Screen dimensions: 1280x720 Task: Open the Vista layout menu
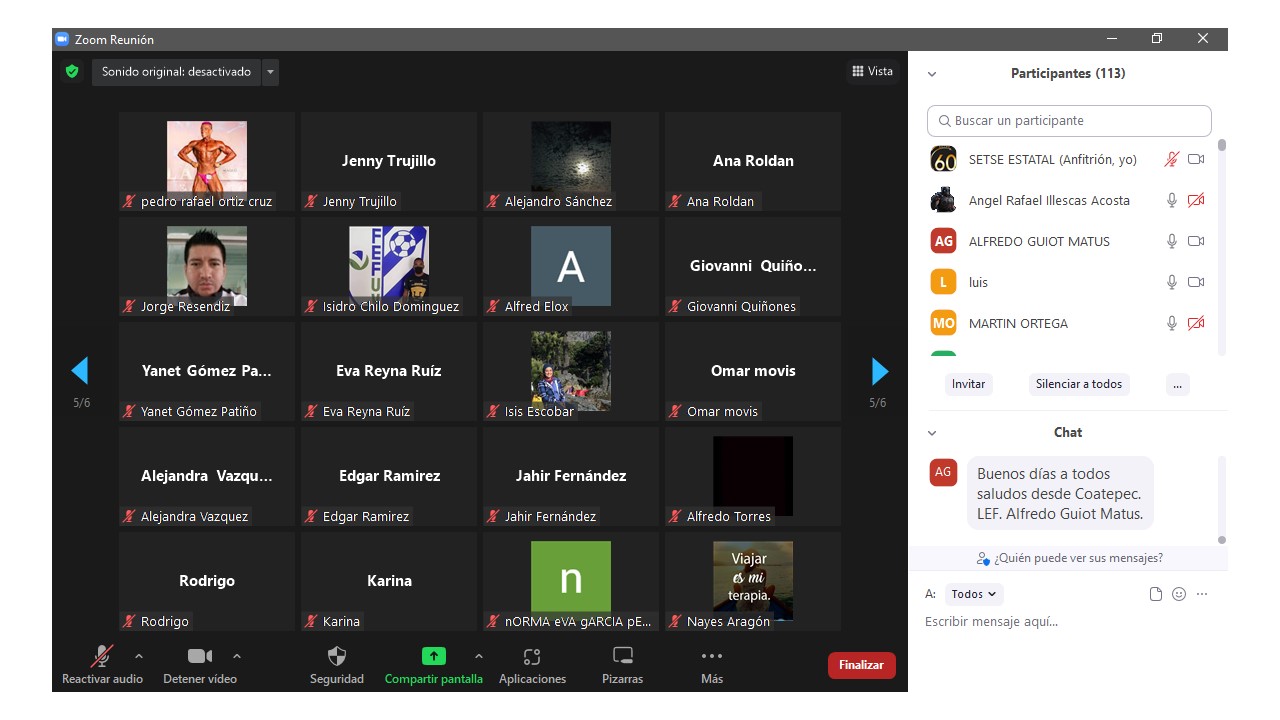point(872,72)
